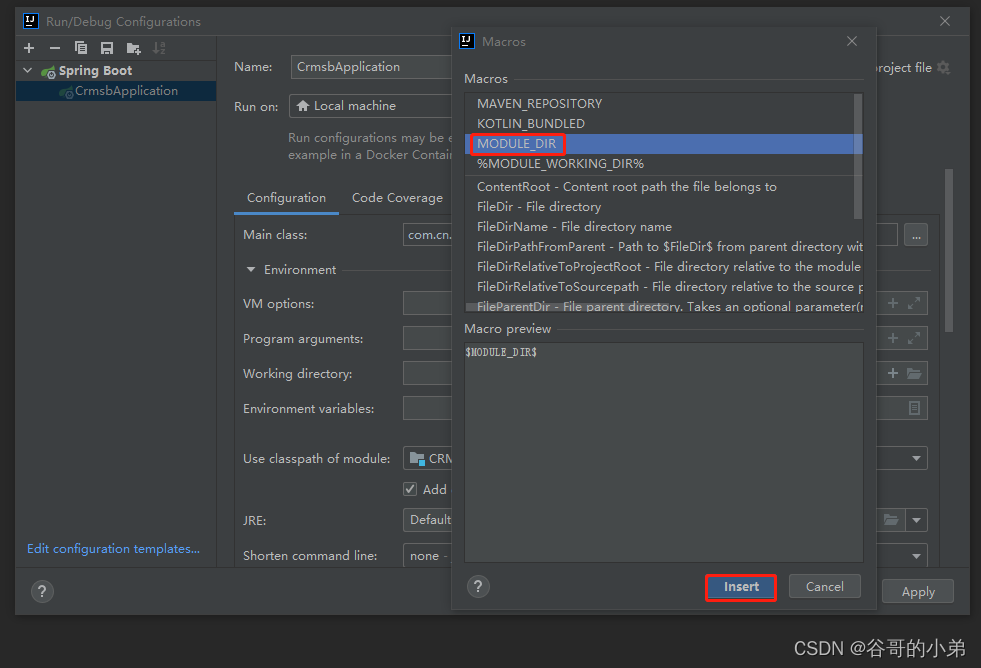Collapse the Environment section

251,270
